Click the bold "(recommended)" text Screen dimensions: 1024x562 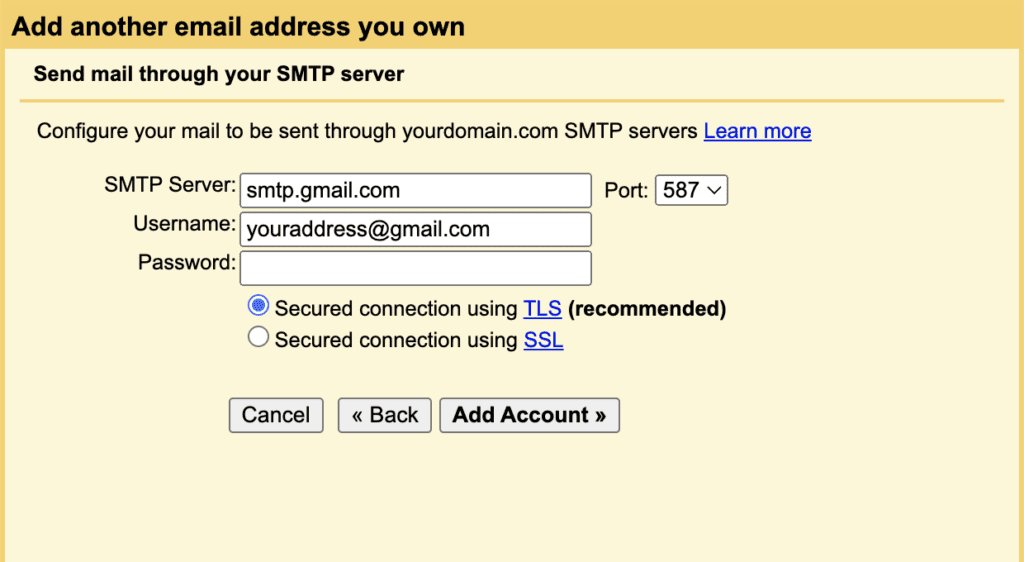[647, 309]
